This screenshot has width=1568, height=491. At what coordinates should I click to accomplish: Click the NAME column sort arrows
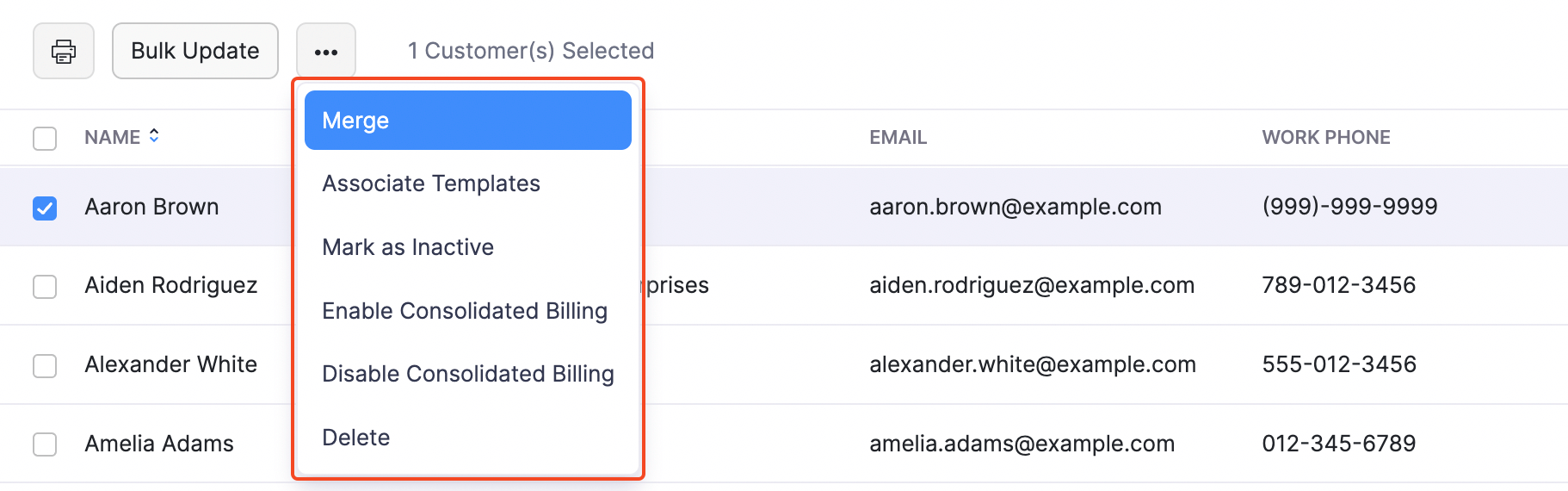[x=154, y=136]
